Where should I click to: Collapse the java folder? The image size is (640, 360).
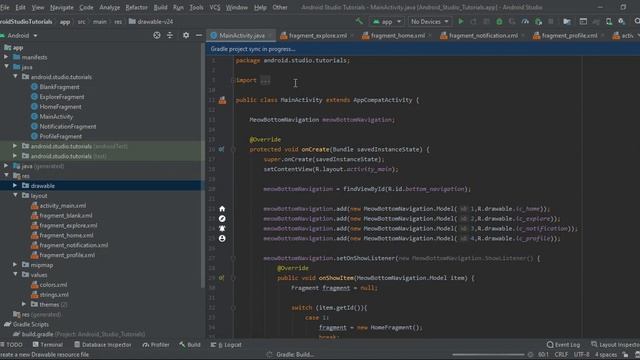click(x=6, y=67)
